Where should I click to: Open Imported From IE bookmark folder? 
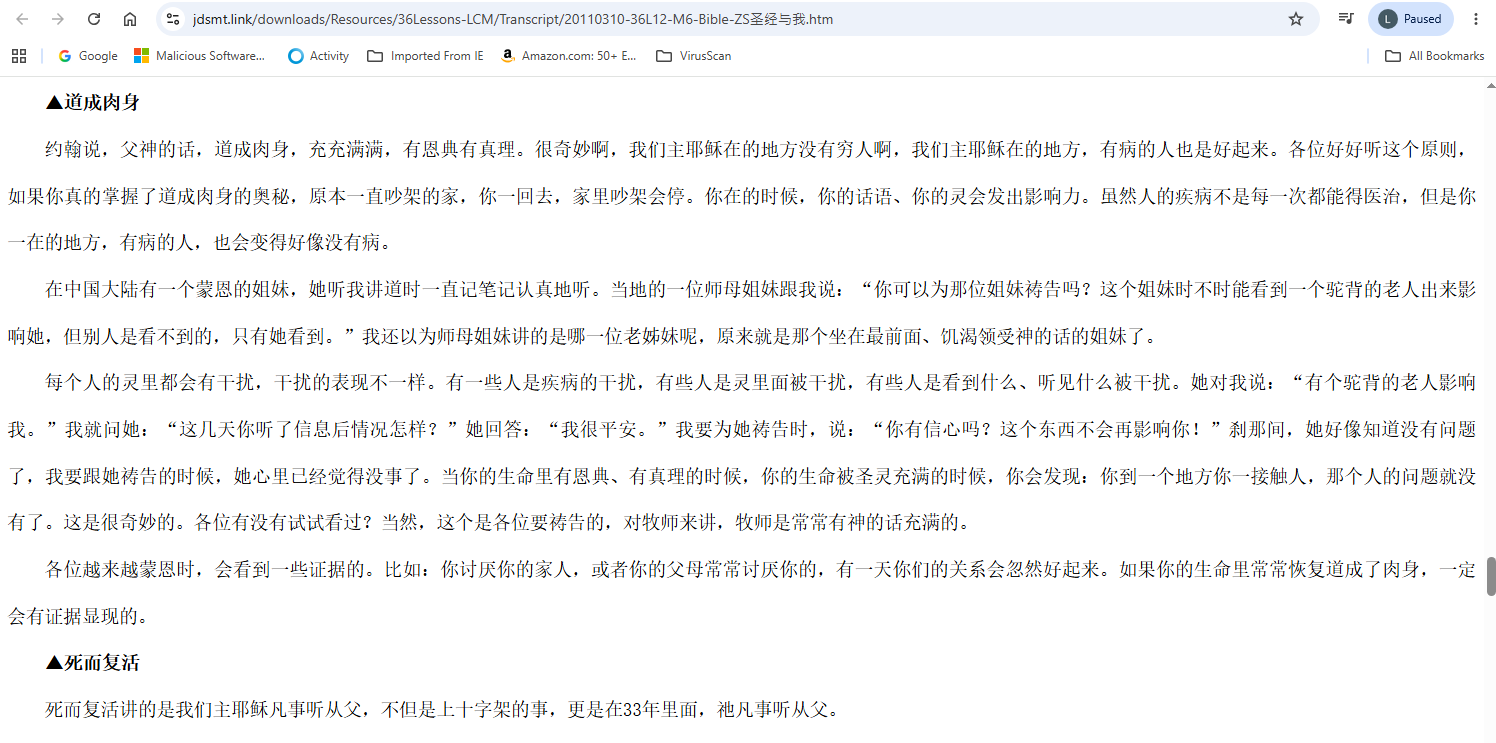click(x=426, y=56)
